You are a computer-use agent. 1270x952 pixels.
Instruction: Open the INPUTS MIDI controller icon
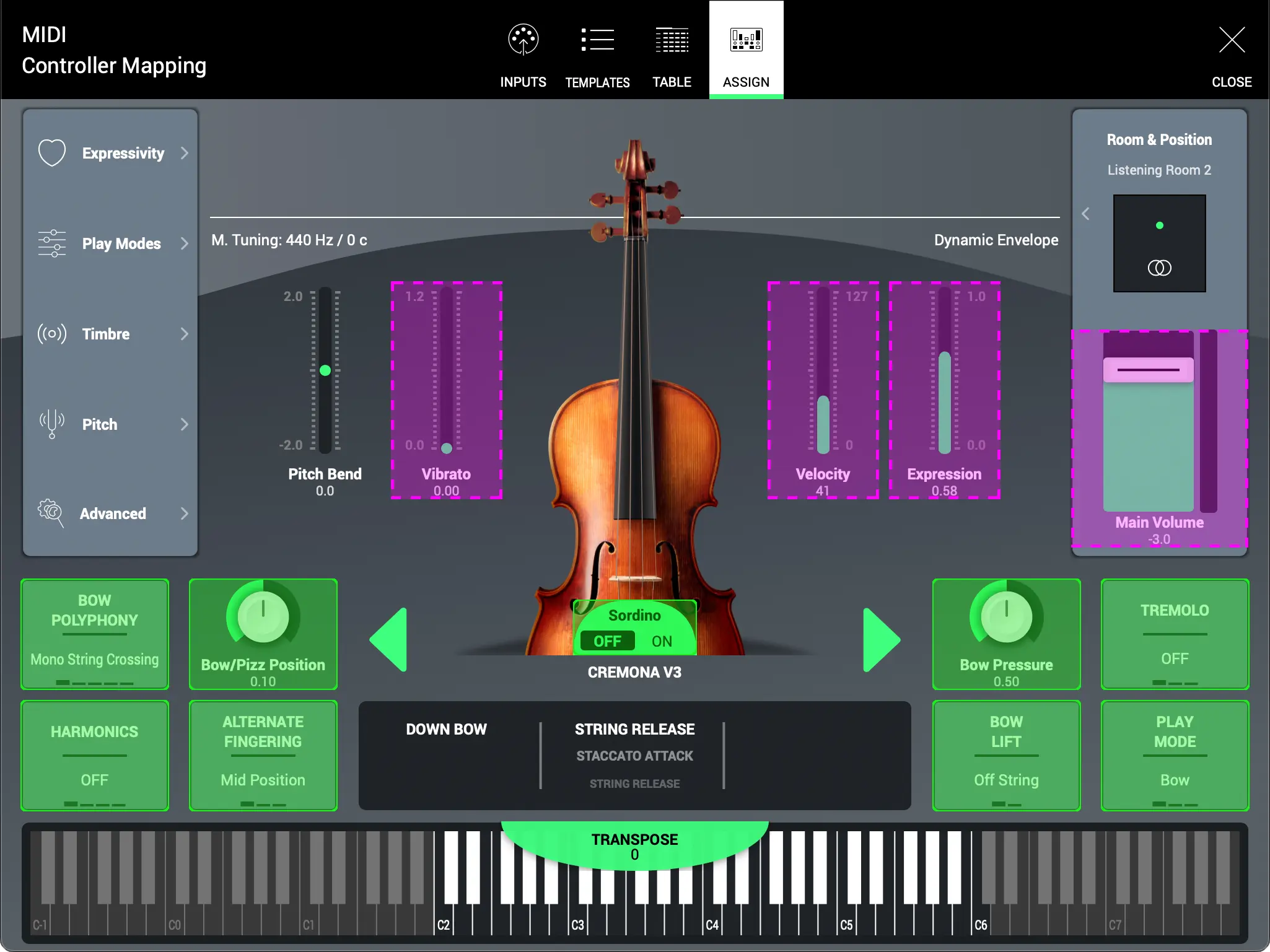tap(522, 40)
